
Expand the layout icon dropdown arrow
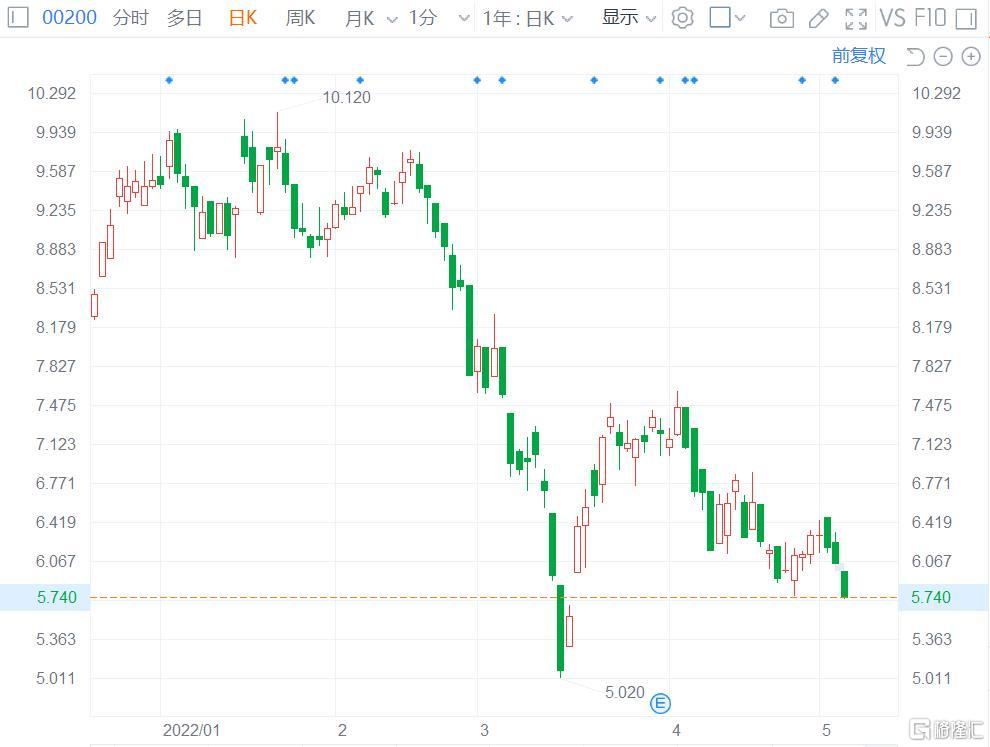[740, 18]
